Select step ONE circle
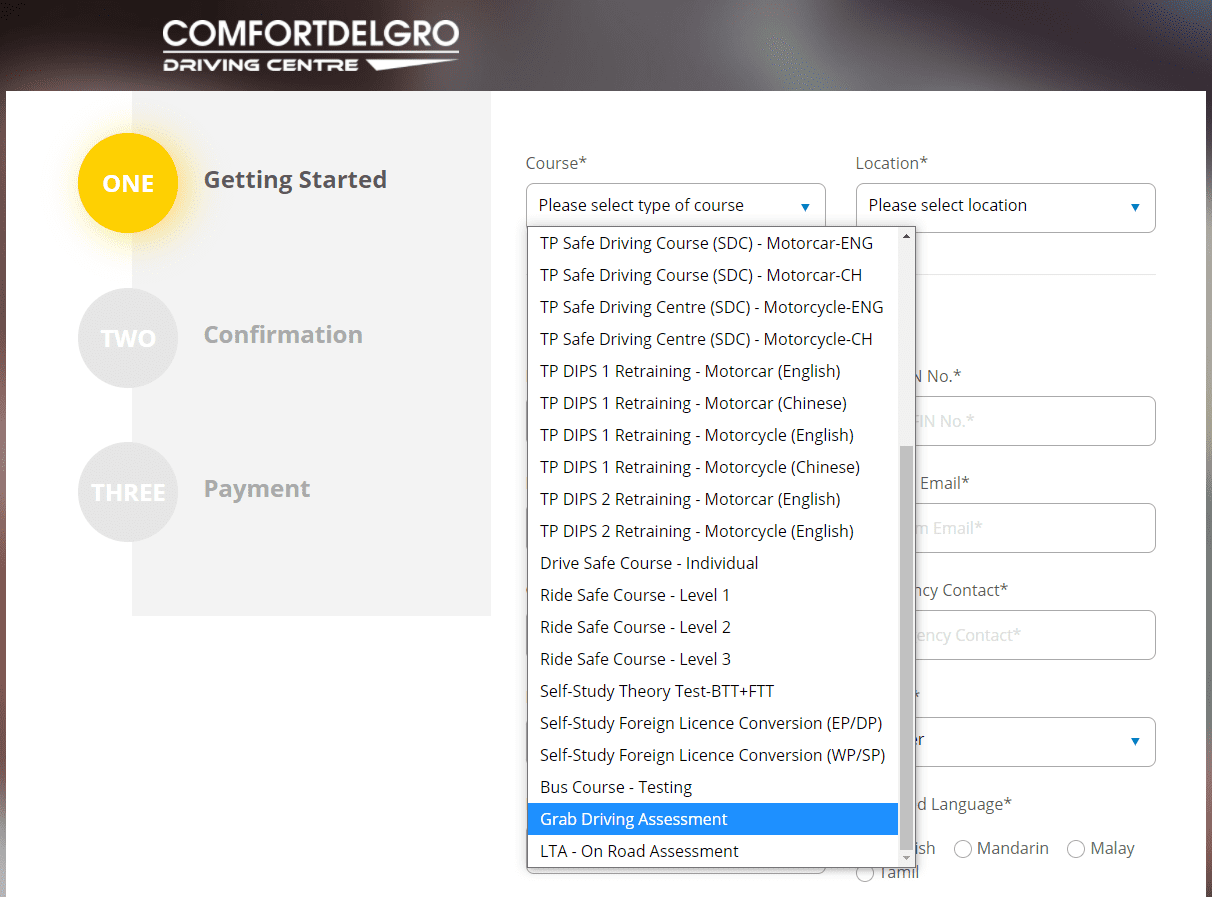 click(x=128, y=183)
